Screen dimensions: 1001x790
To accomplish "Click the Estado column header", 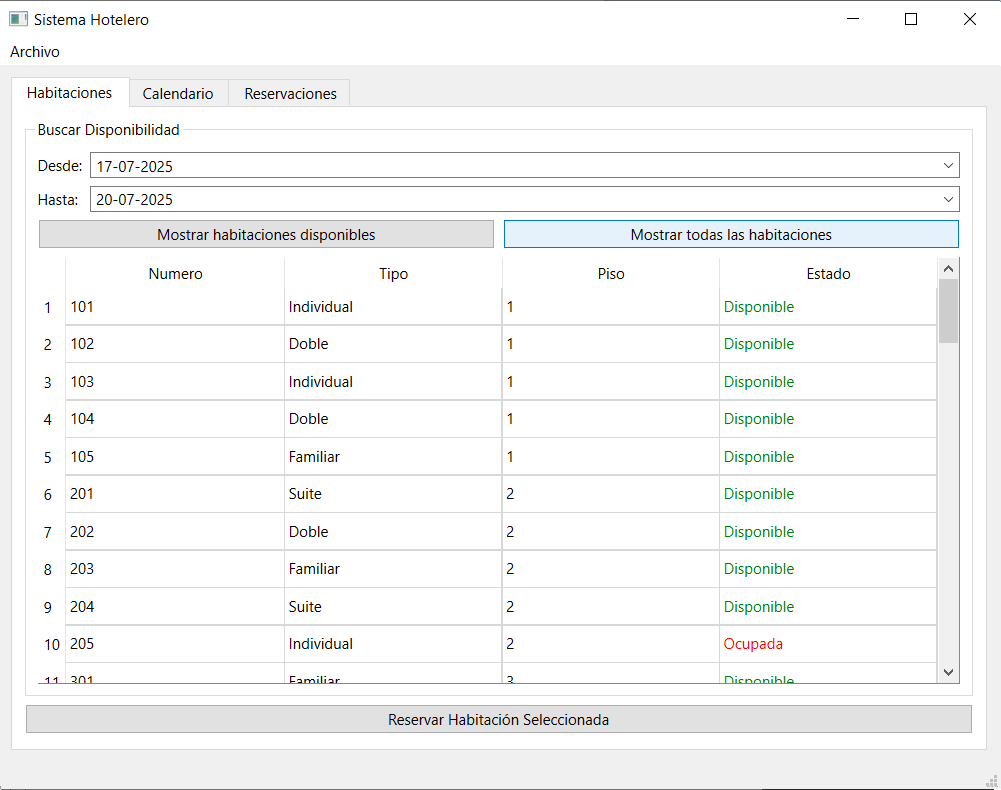I will 828,273.
